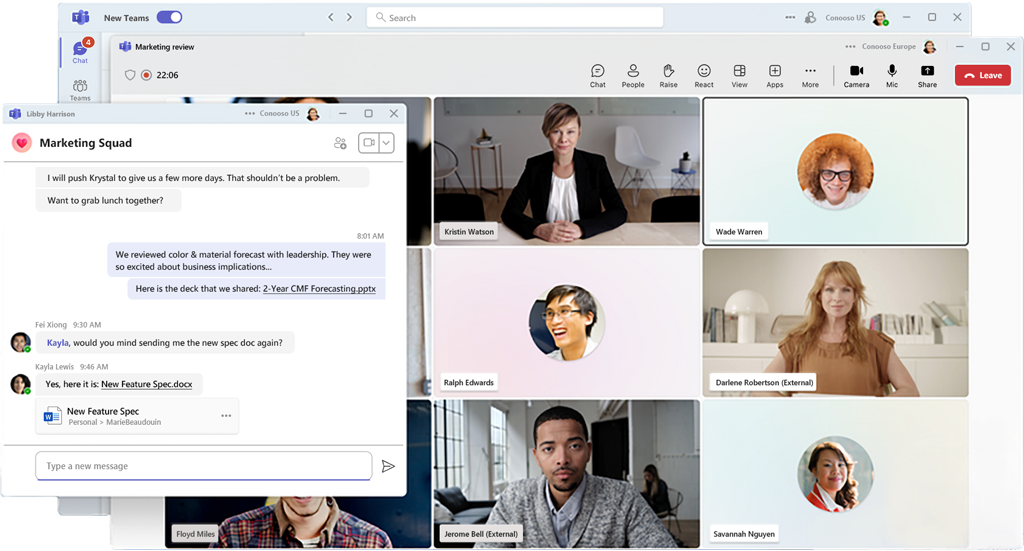This screenshot has width=1024, height=551.
Task: Expand video call dropdown arrow in chat
Action: (x=386, y=143)
